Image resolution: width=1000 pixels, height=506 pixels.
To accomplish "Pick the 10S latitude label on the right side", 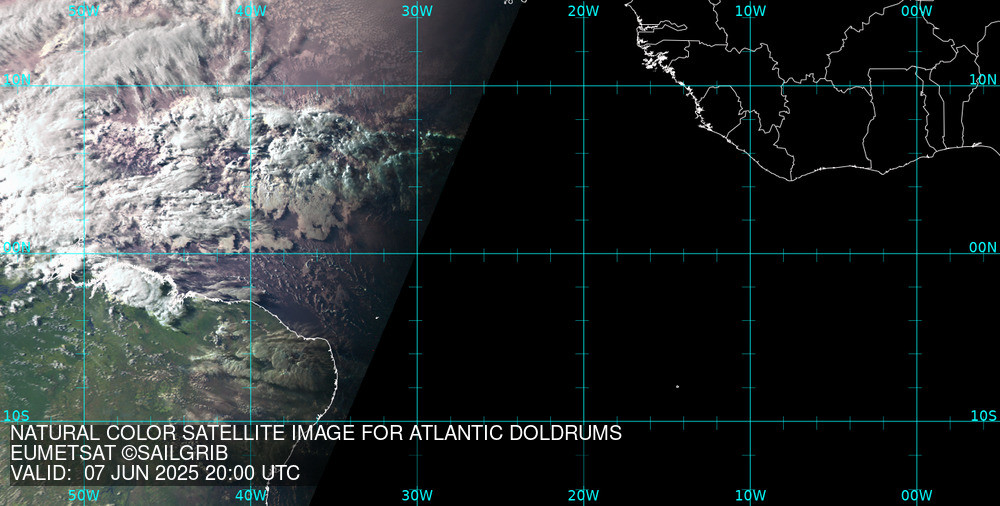I will [983, 416].
